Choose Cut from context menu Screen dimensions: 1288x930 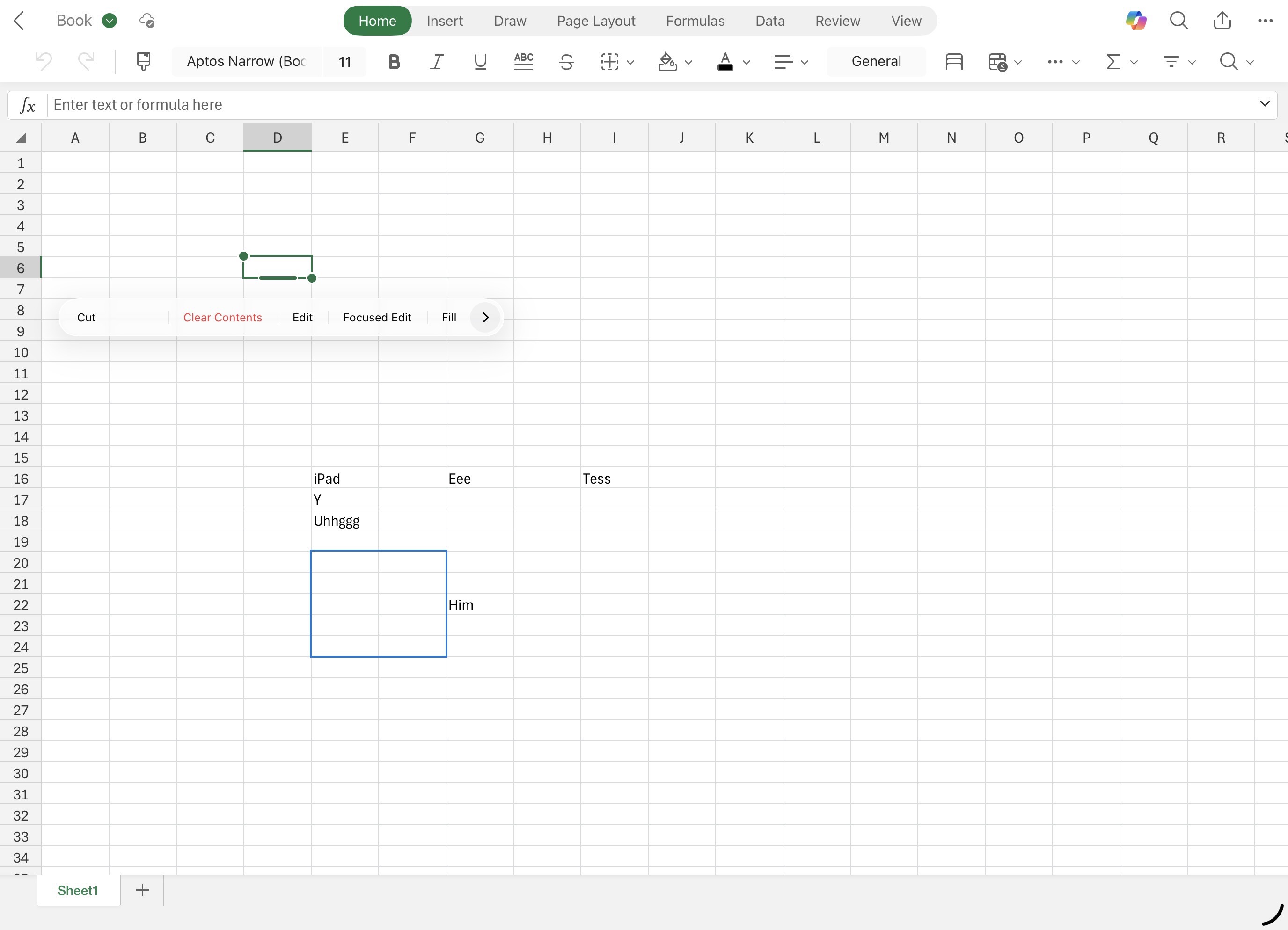[x=86, y=317]
